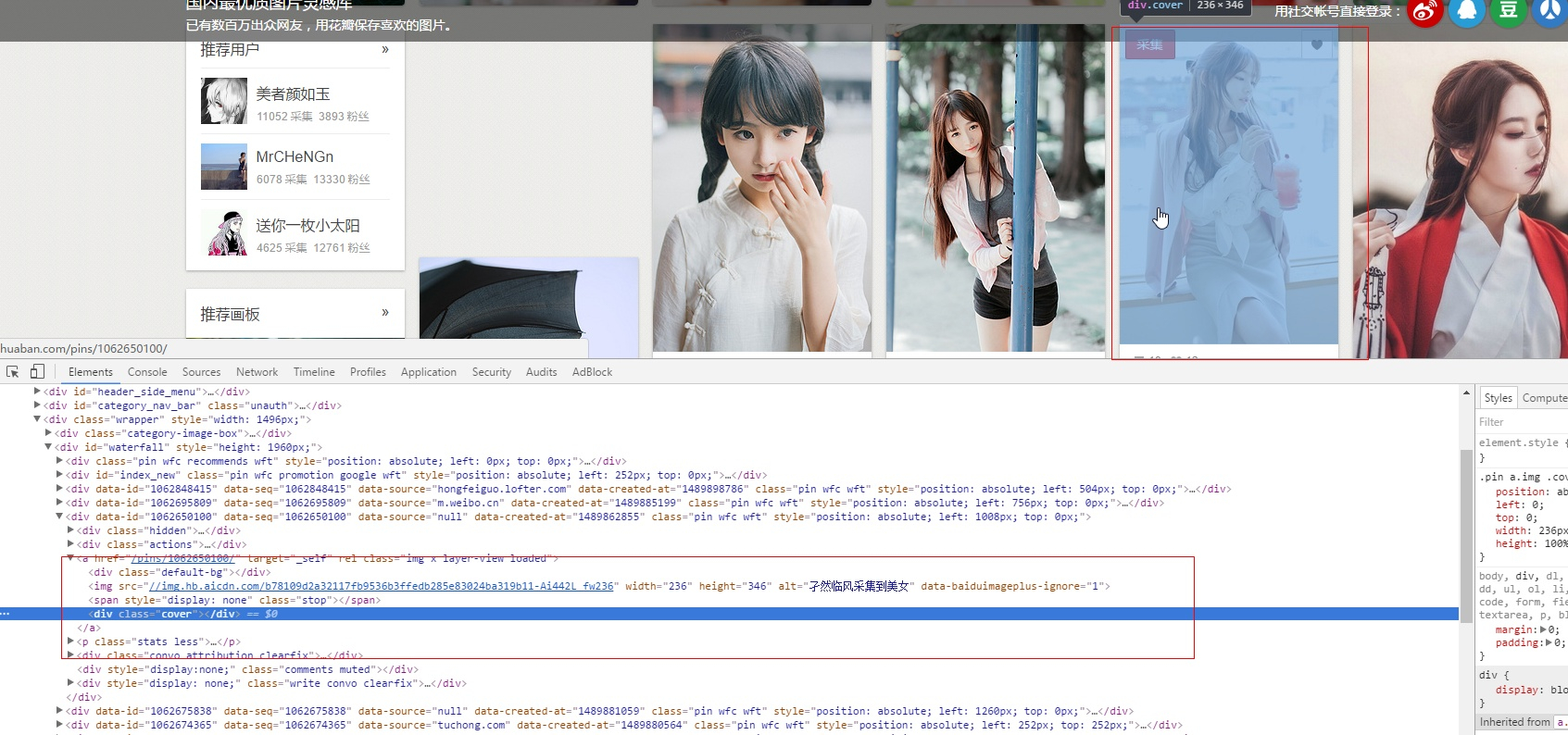This screenshot has width=1568, height=735.
Task: Log in with the green Douban icon
Action: [x=1508, y=11]
